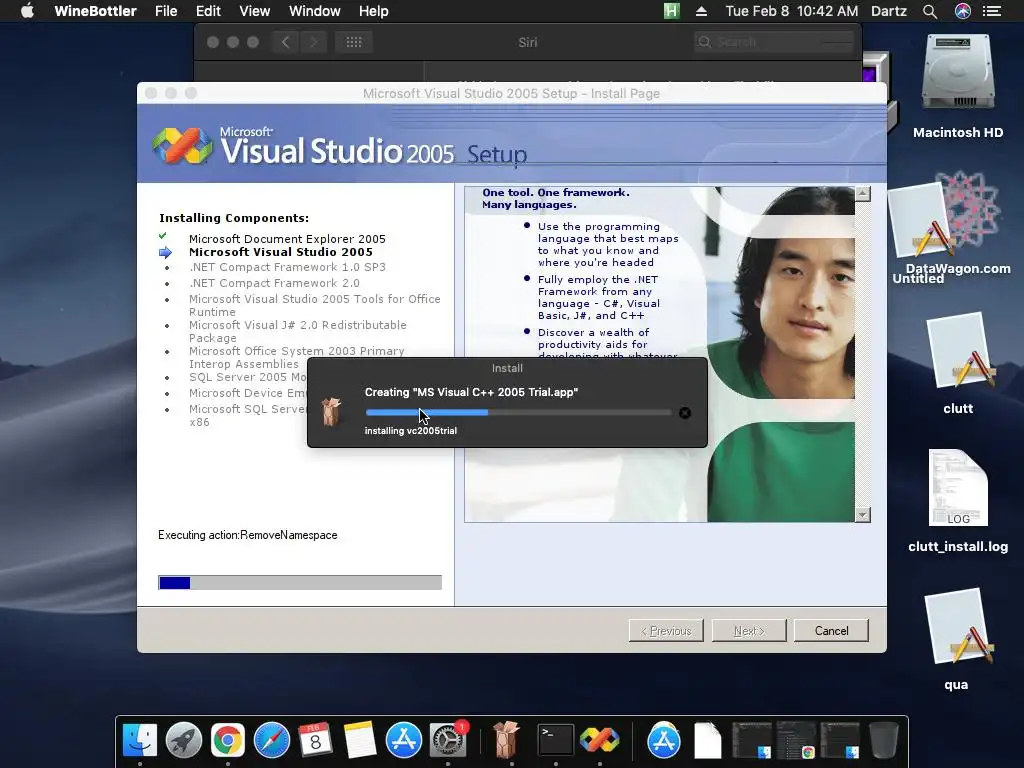
Task: Open Terminal from the Dock
Action: point(555,740)
